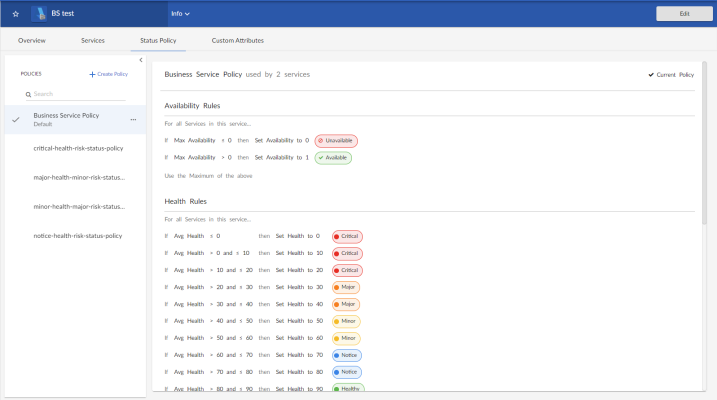
Task: Switch to the Services tab
Action: click(93, 40)
